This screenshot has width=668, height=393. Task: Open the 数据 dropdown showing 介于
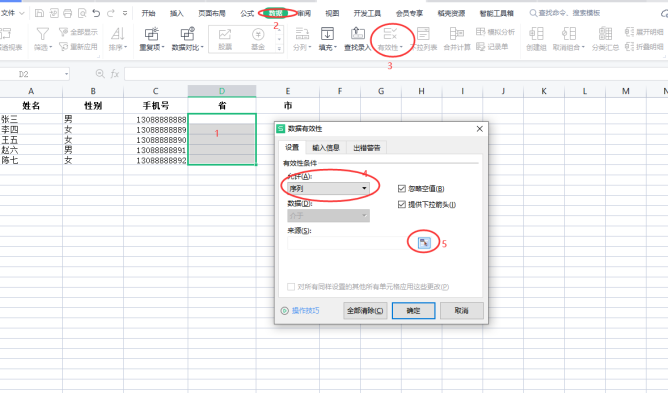click(328, 216)
